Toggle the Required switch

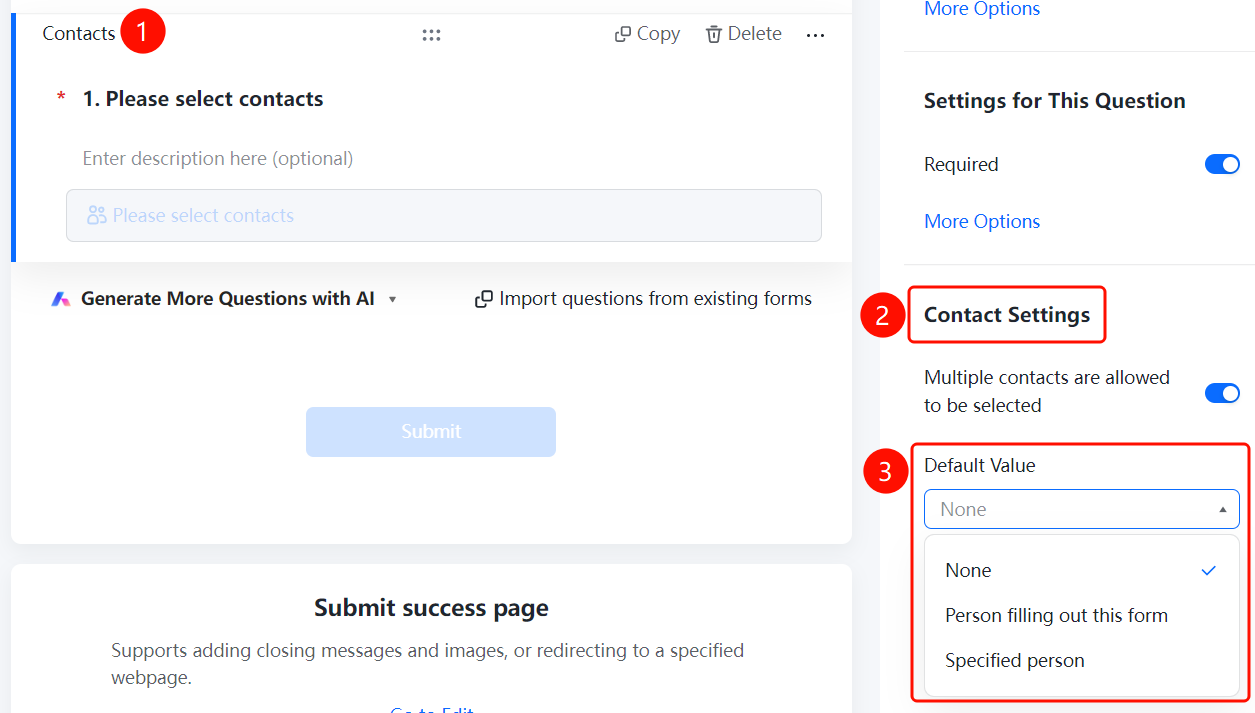point(1222,164)
